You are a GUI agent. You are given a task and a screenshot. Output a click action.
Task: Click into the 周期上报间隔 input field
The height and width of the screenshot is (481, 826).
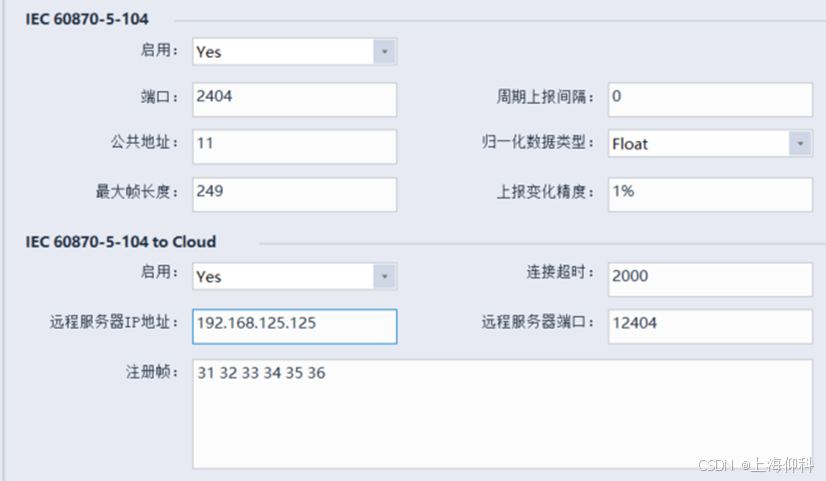click(709, 98)
